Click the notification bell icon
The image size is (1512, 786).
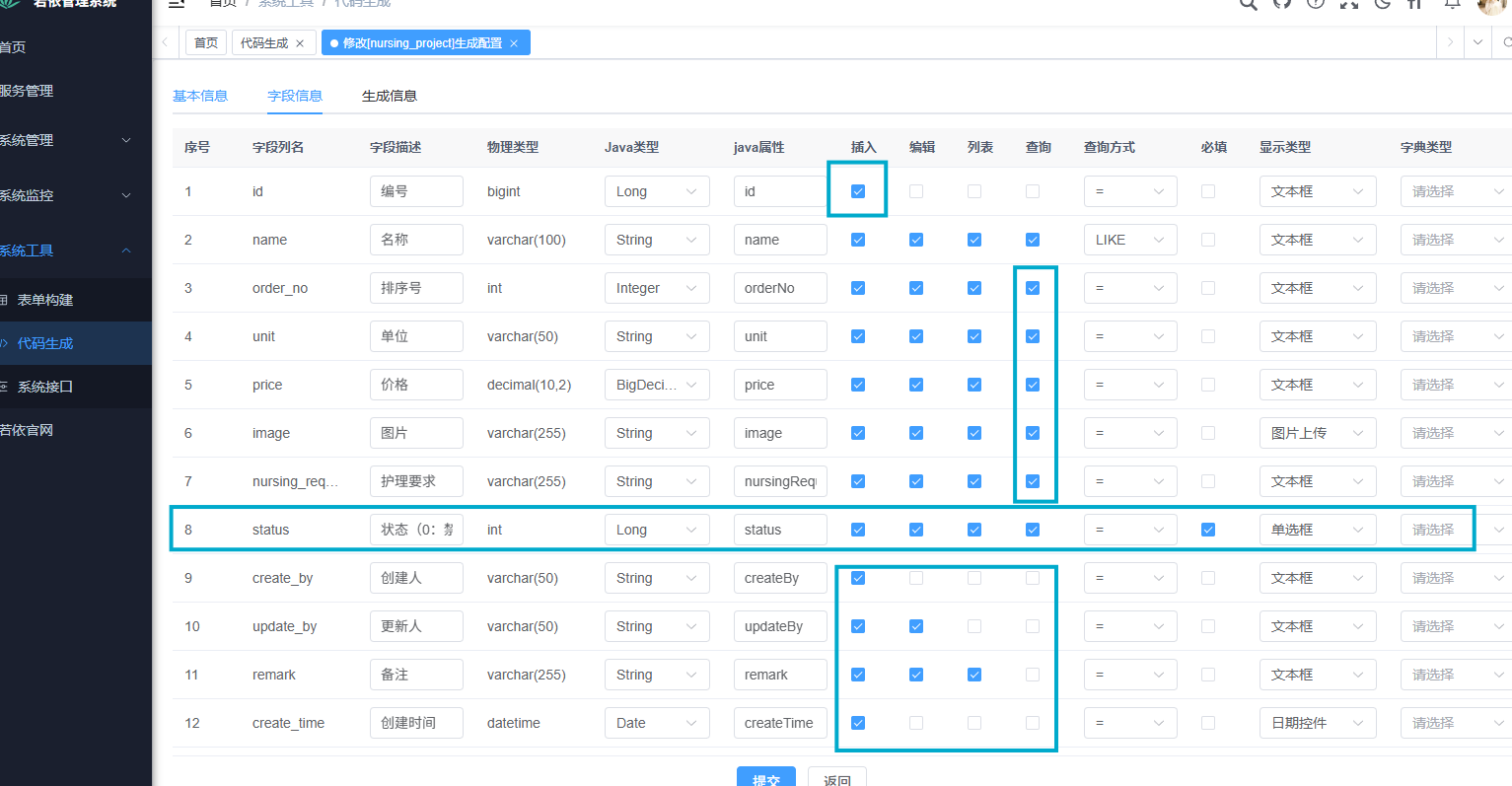coord(1453,3)
